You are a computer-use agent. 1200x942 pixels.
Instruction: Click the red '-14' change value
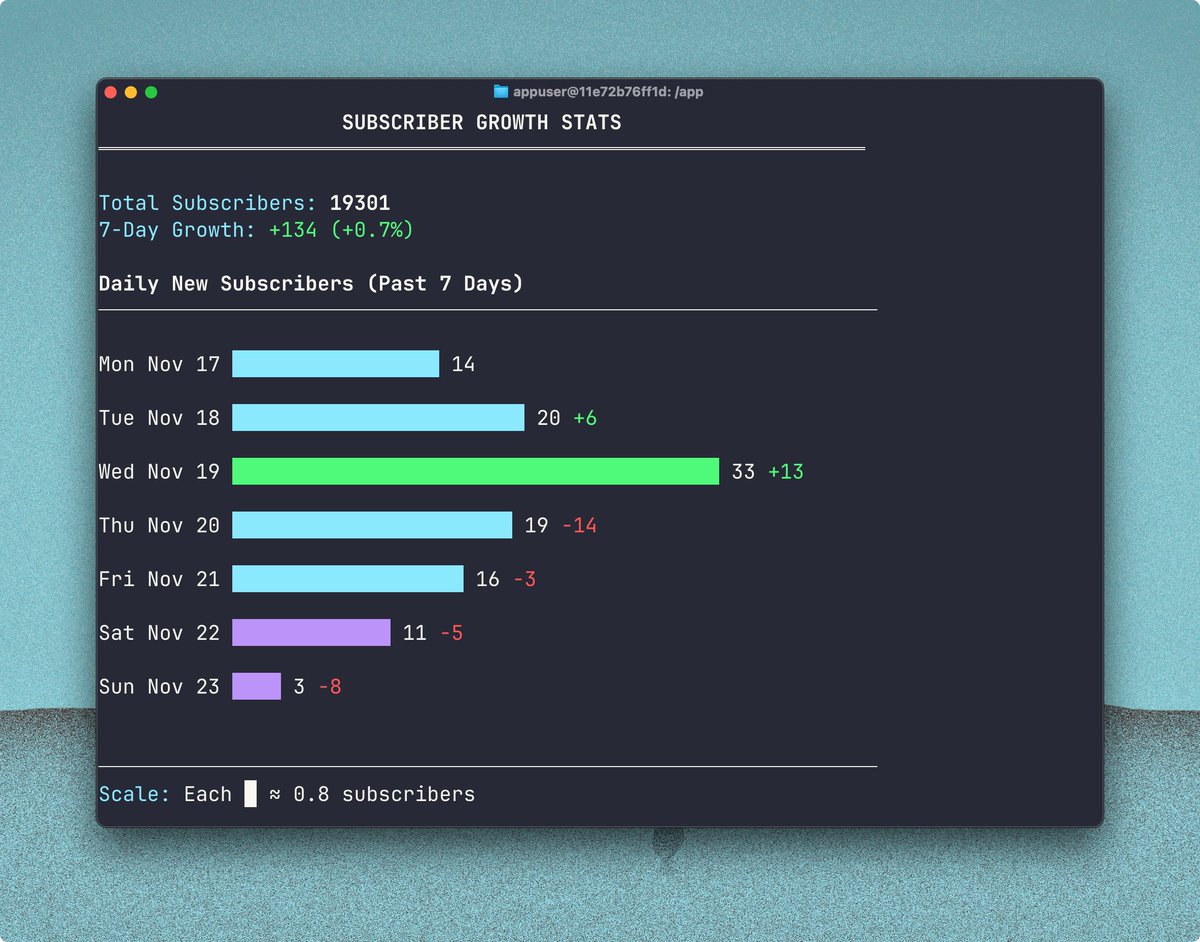click(x=579, y=525)
